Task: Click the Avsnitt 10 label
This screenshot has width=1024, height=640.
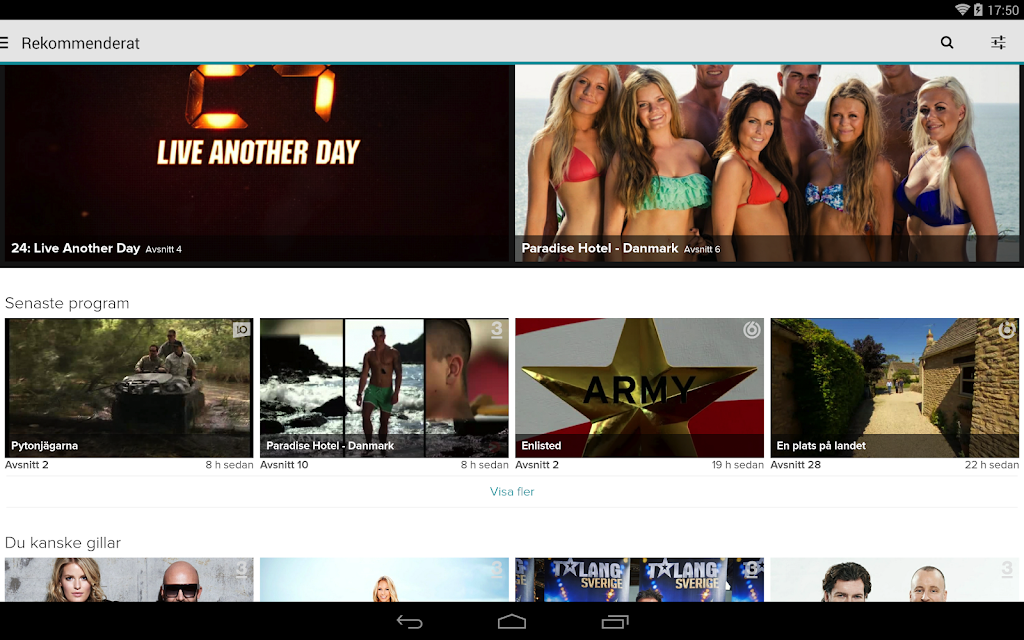Action: click(284, 465)
